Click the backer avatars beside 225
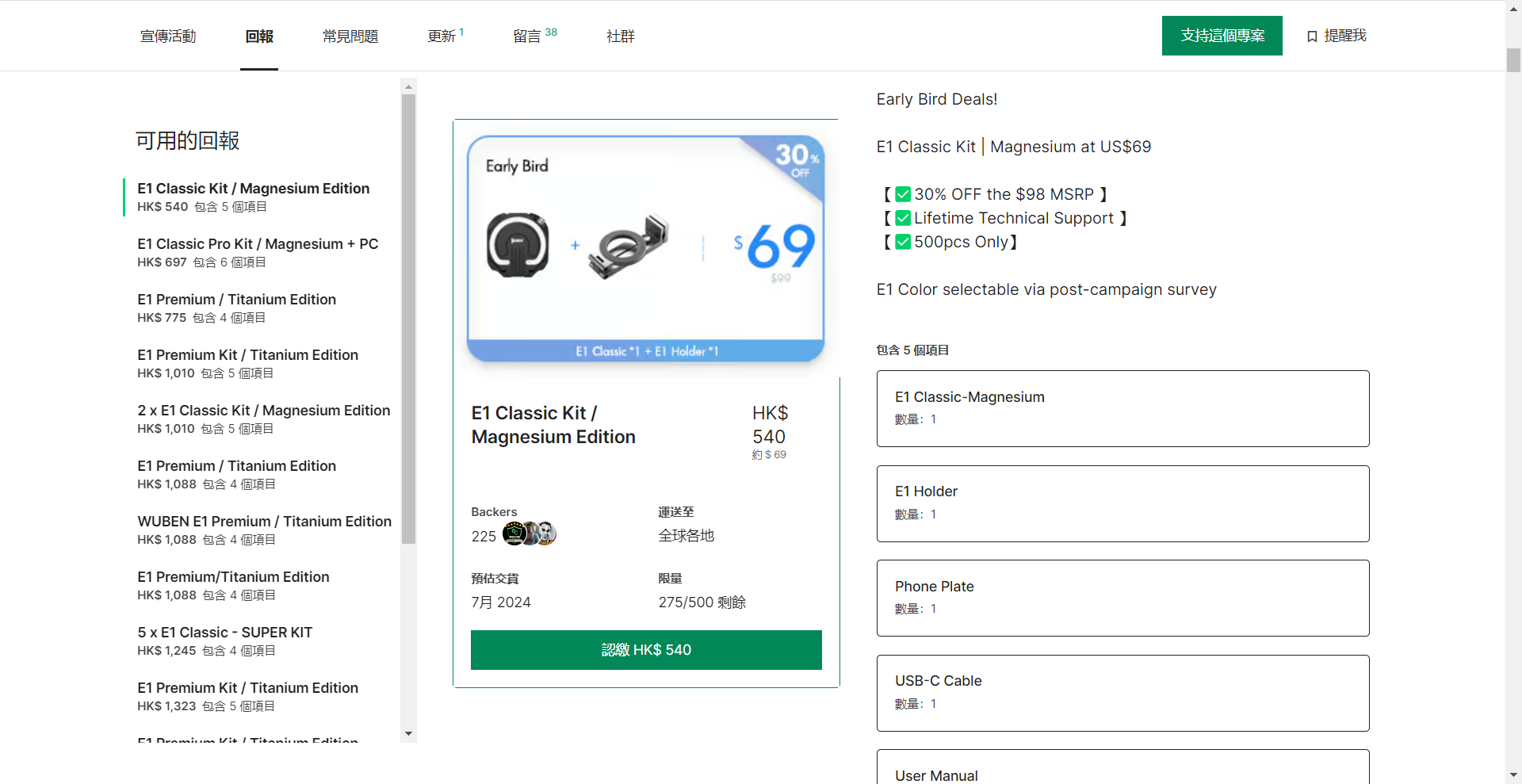 pyautogui.click(x=530, y=534)
